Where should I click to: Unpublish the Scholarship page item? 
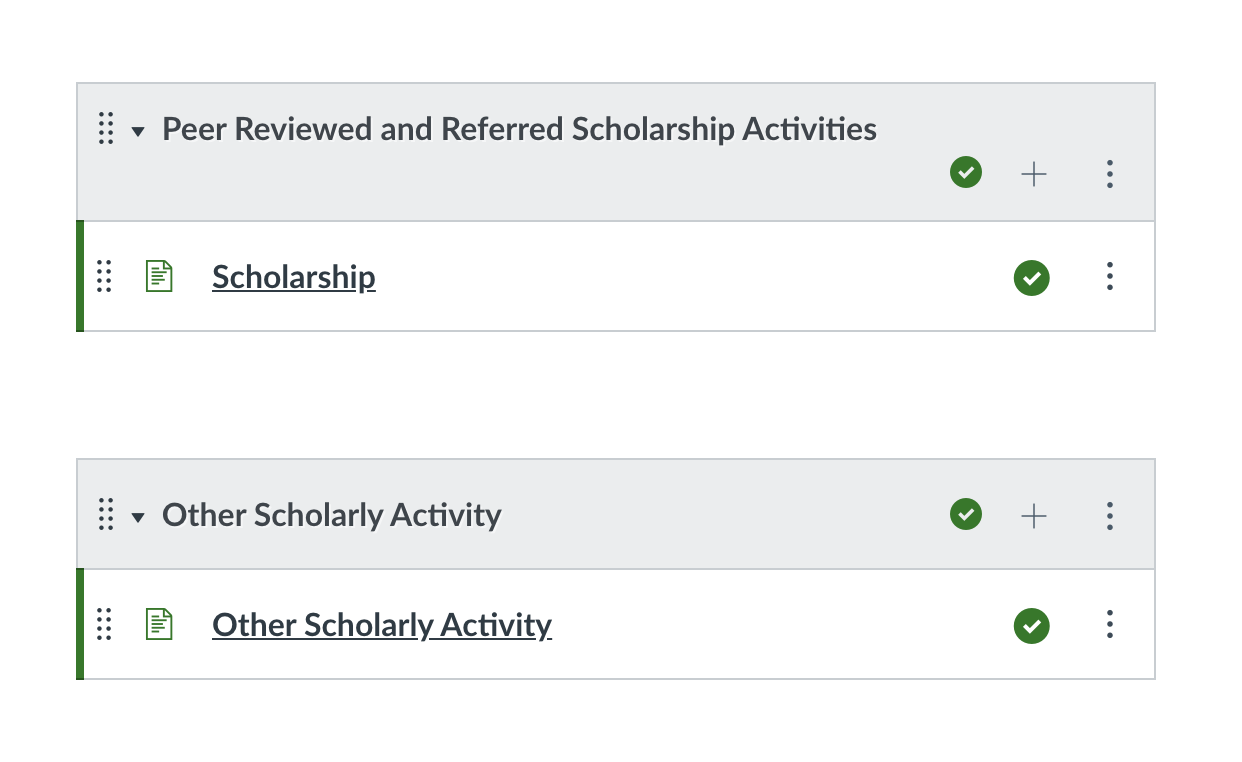tap(1032, 277)
